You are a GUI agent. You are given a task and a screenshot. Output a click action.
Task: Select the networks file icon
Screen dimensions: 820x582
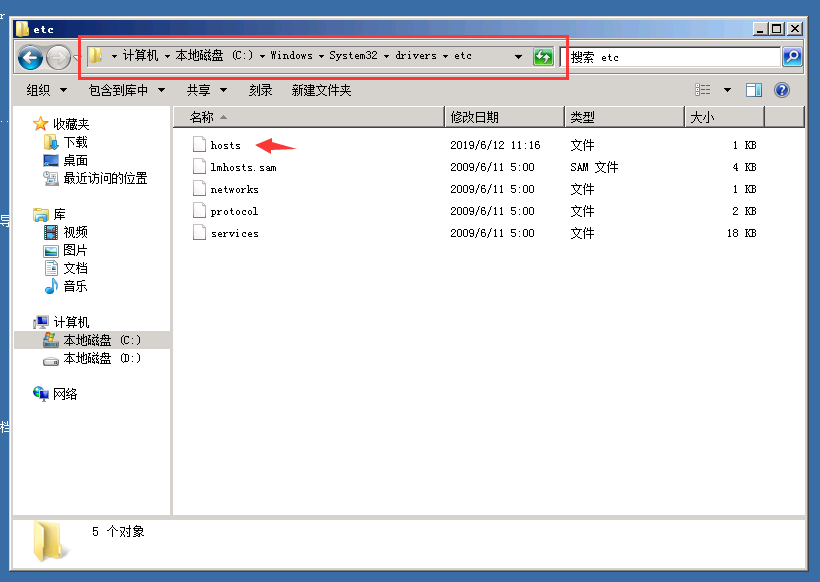click(199, 188)
